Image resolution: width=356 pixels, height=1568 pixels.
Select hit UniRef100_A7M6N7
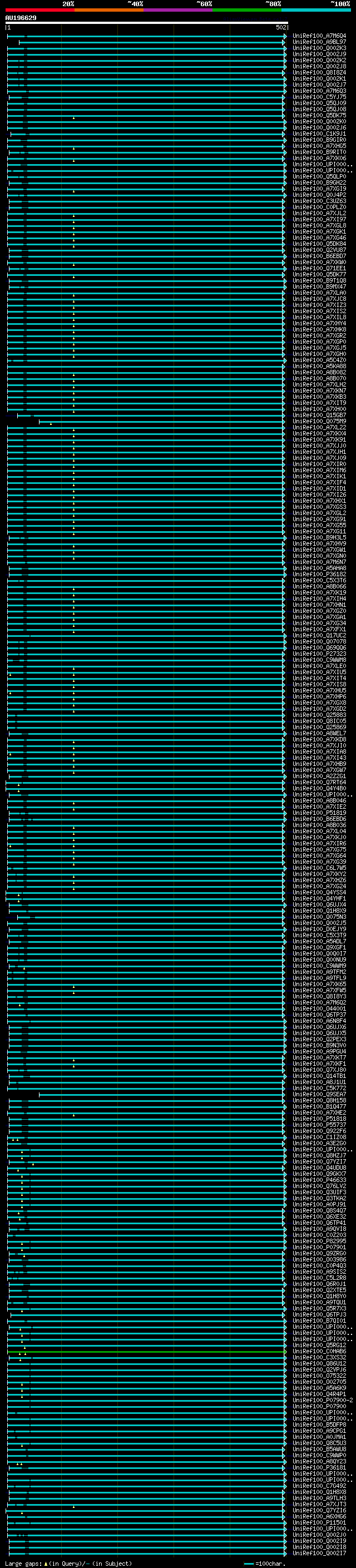pos(319,562)
